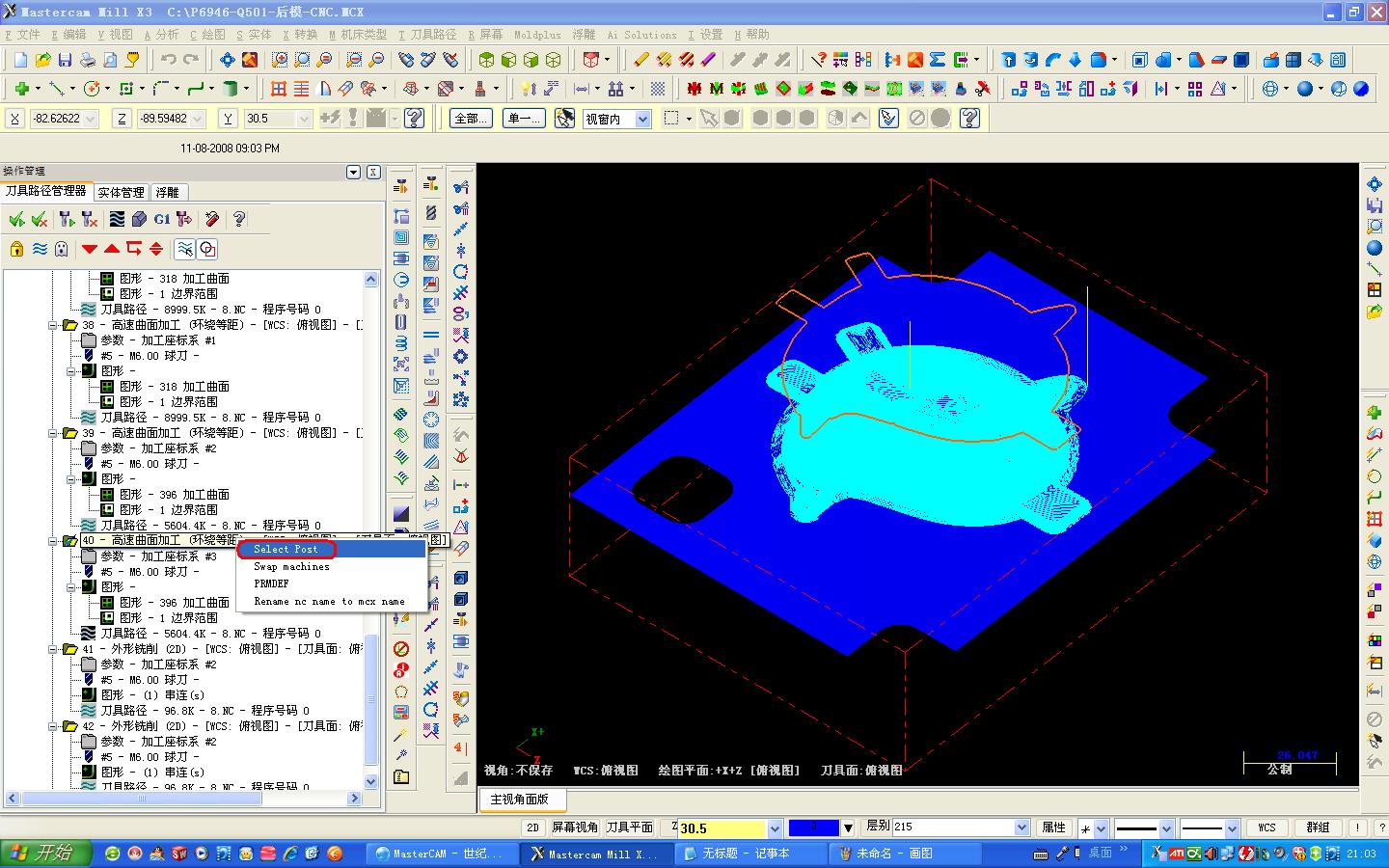
Task: Open the 视窗内 selection mode dropdown
Action: (643, 119)
